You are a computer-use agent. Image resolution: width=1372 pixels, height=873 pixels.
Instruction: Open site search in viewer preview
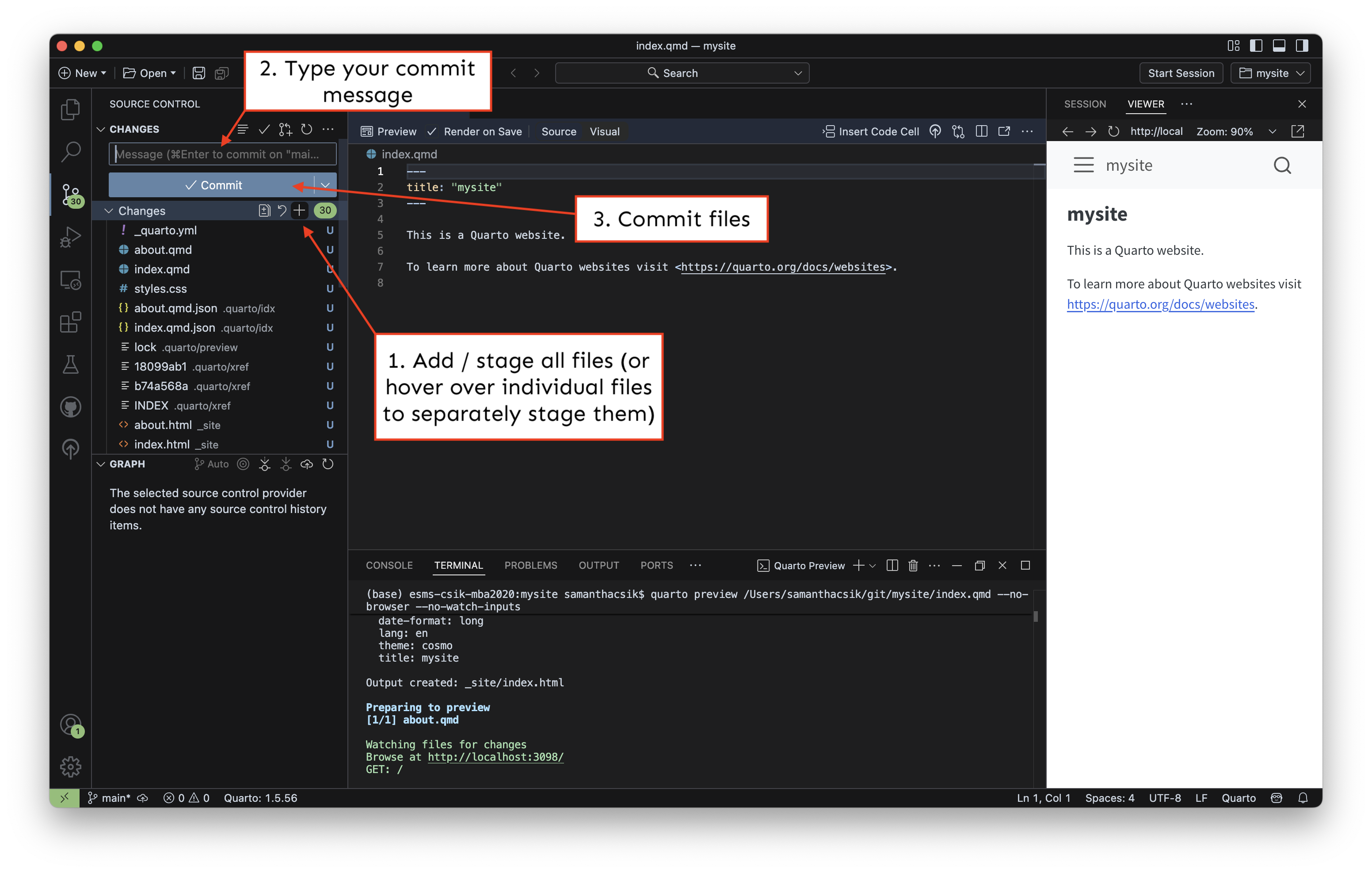point(1282,165)
